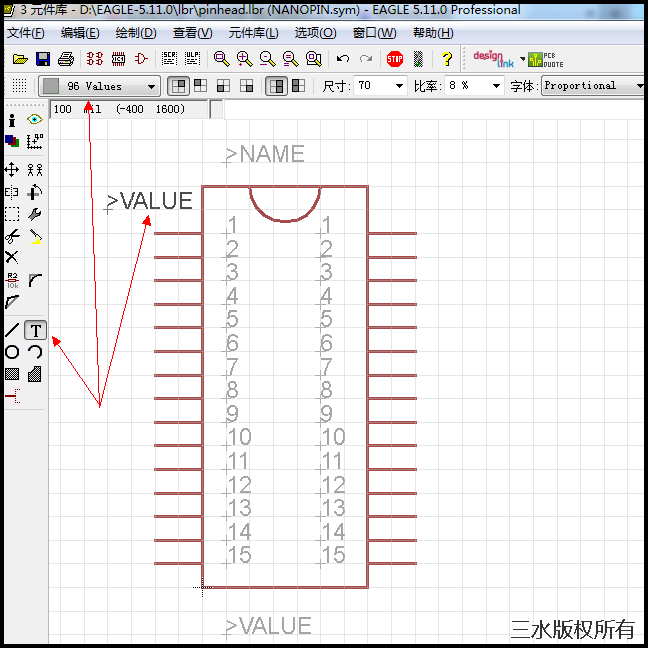Click the Print icon
648x648 pixels.
66,59
